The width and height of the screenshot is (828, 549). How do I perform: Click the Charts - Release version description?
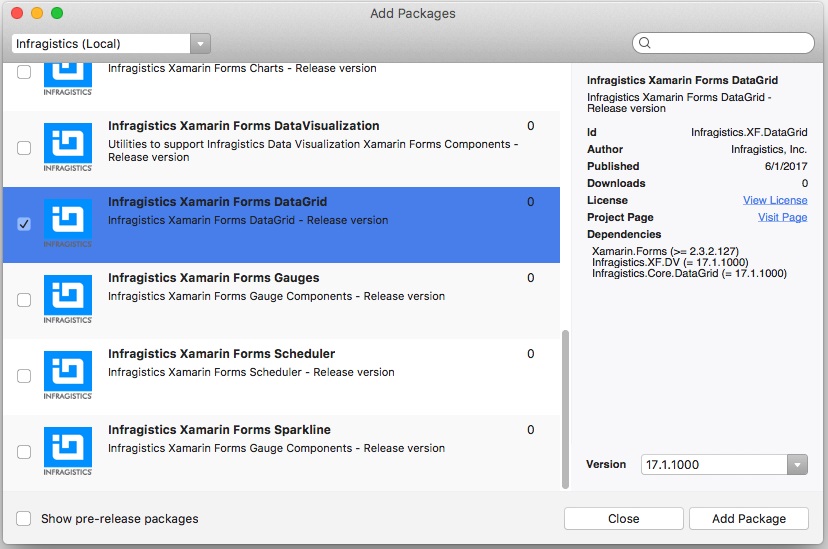(x=242, y=68)
